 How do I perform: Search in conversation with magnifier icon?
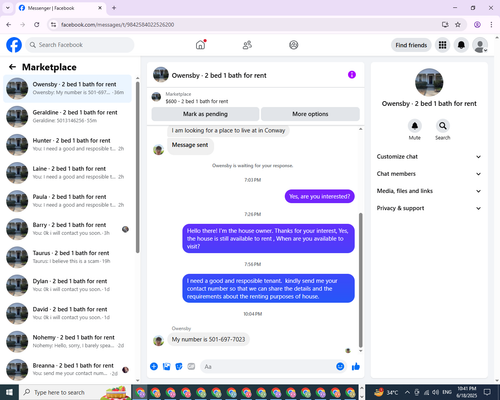(443, 126)
